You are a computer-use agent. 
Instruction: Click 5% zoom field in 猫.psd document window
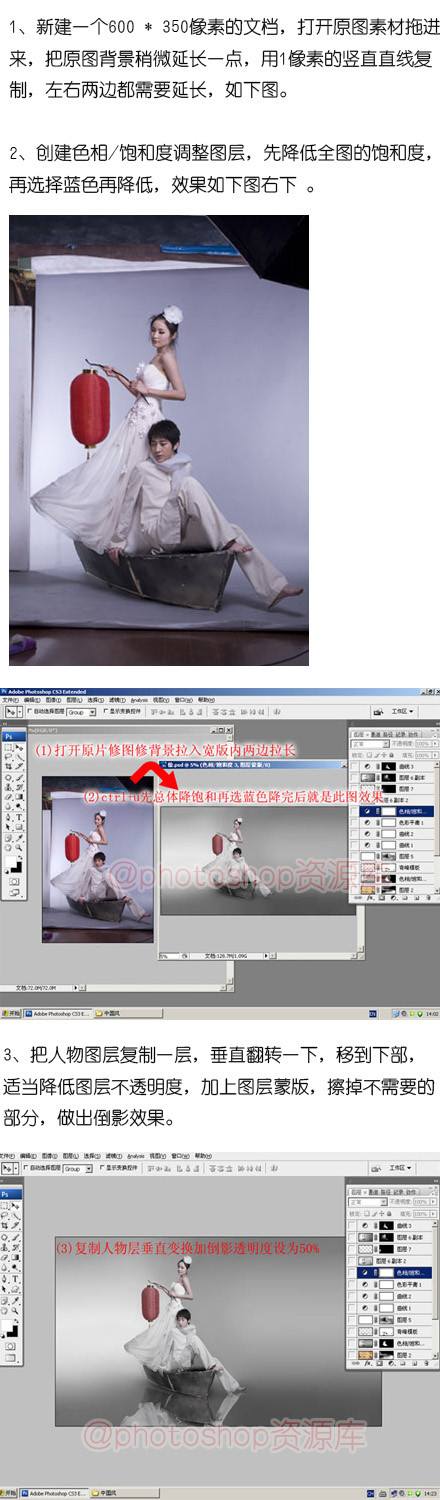[x=170, y=957]
